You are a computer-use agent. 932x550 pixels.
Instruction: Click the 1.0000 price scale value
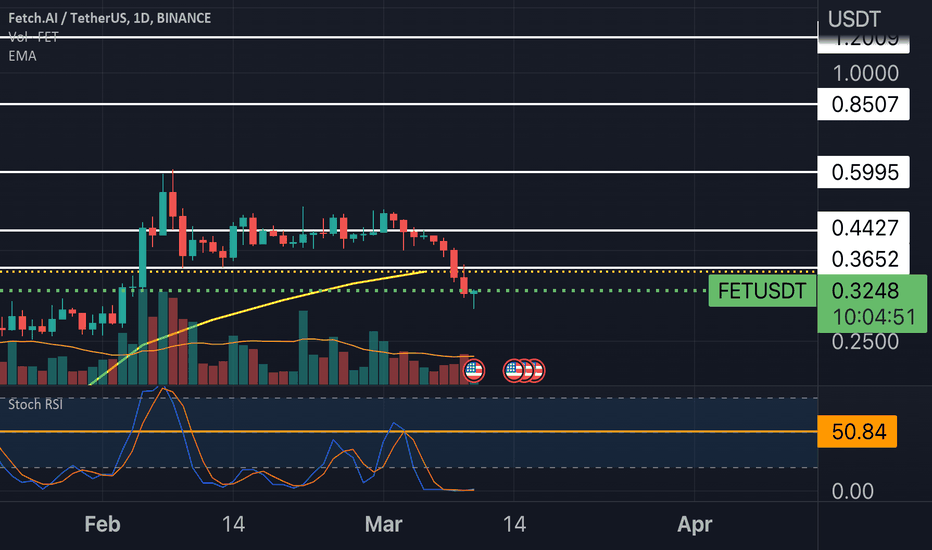865,73
